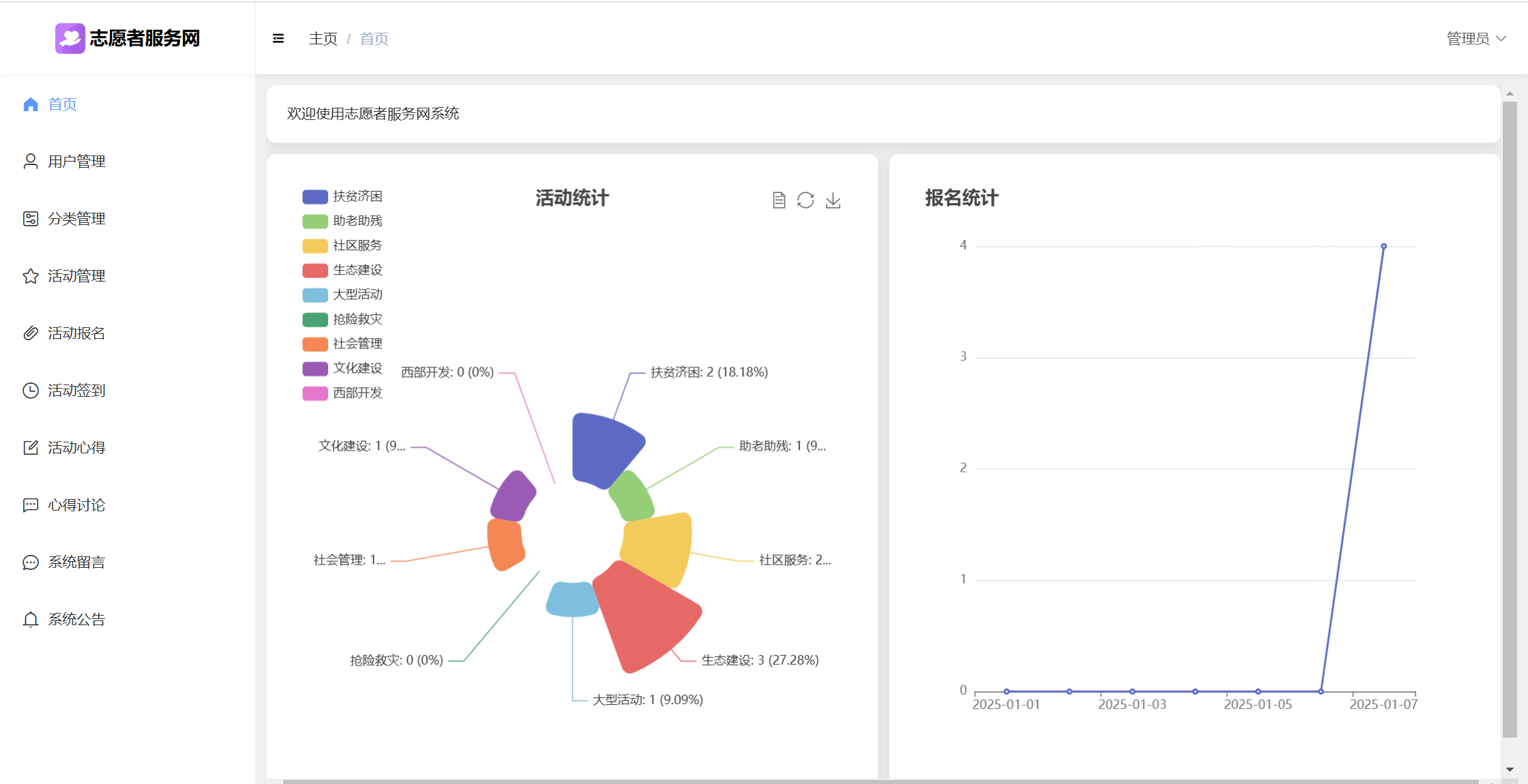Click the 2025-01-07 data point on line chart
This screenshot has width=1528, height=784.
1383,246
